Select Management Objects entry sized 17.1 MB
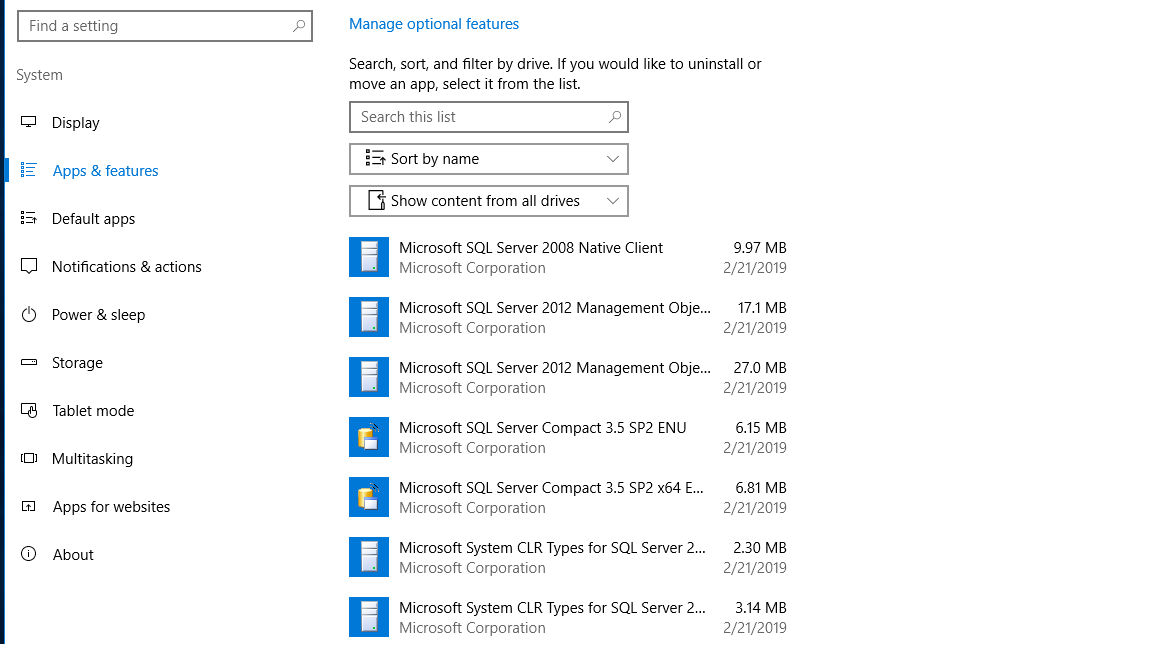The image size is (1152, 648). pos(568,317)
